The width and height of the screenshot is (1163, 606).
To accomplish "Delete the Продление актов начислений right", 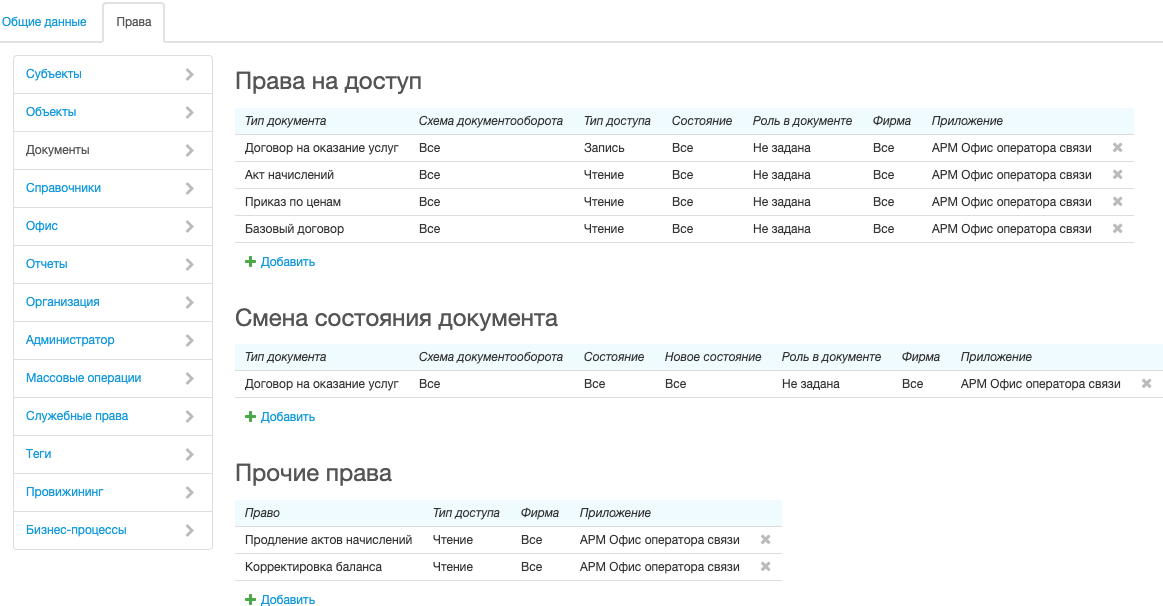I will (765, 539).
